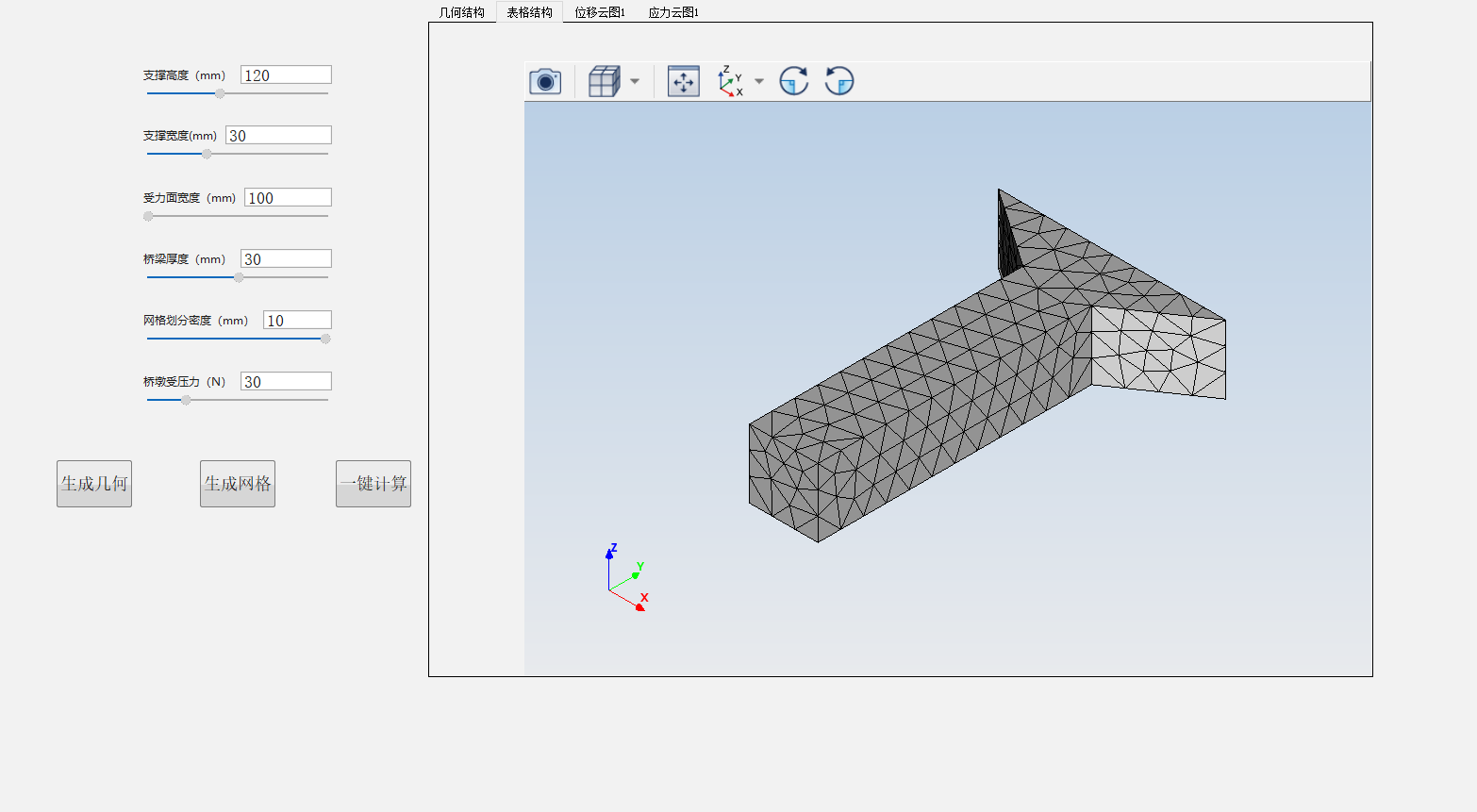Open the cube view dropdown arrow
This screenshot has width=1477, height=812.
(x=635, y=81)
